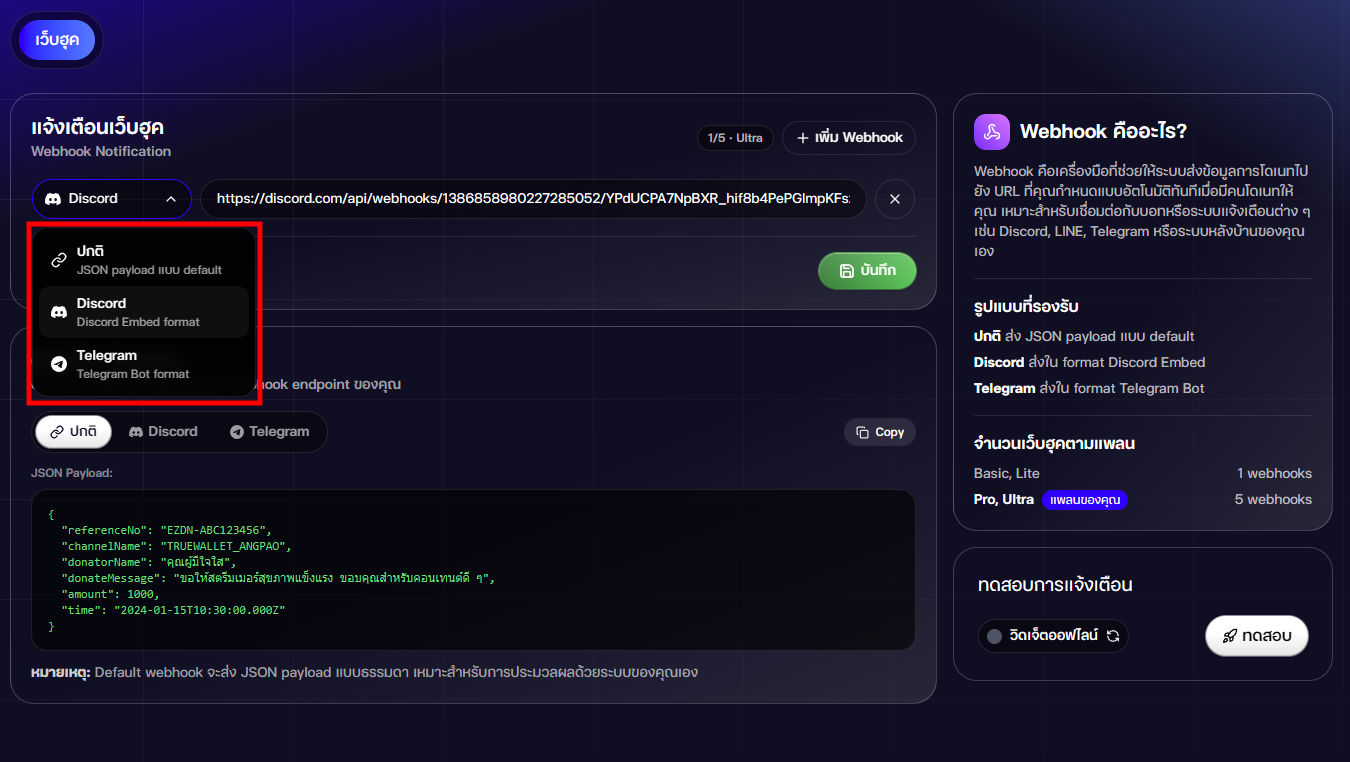This screenshot has height=762, width=1350.
Task: Click the Webhook คืออะไร? heading
Action: (1103, 131)
